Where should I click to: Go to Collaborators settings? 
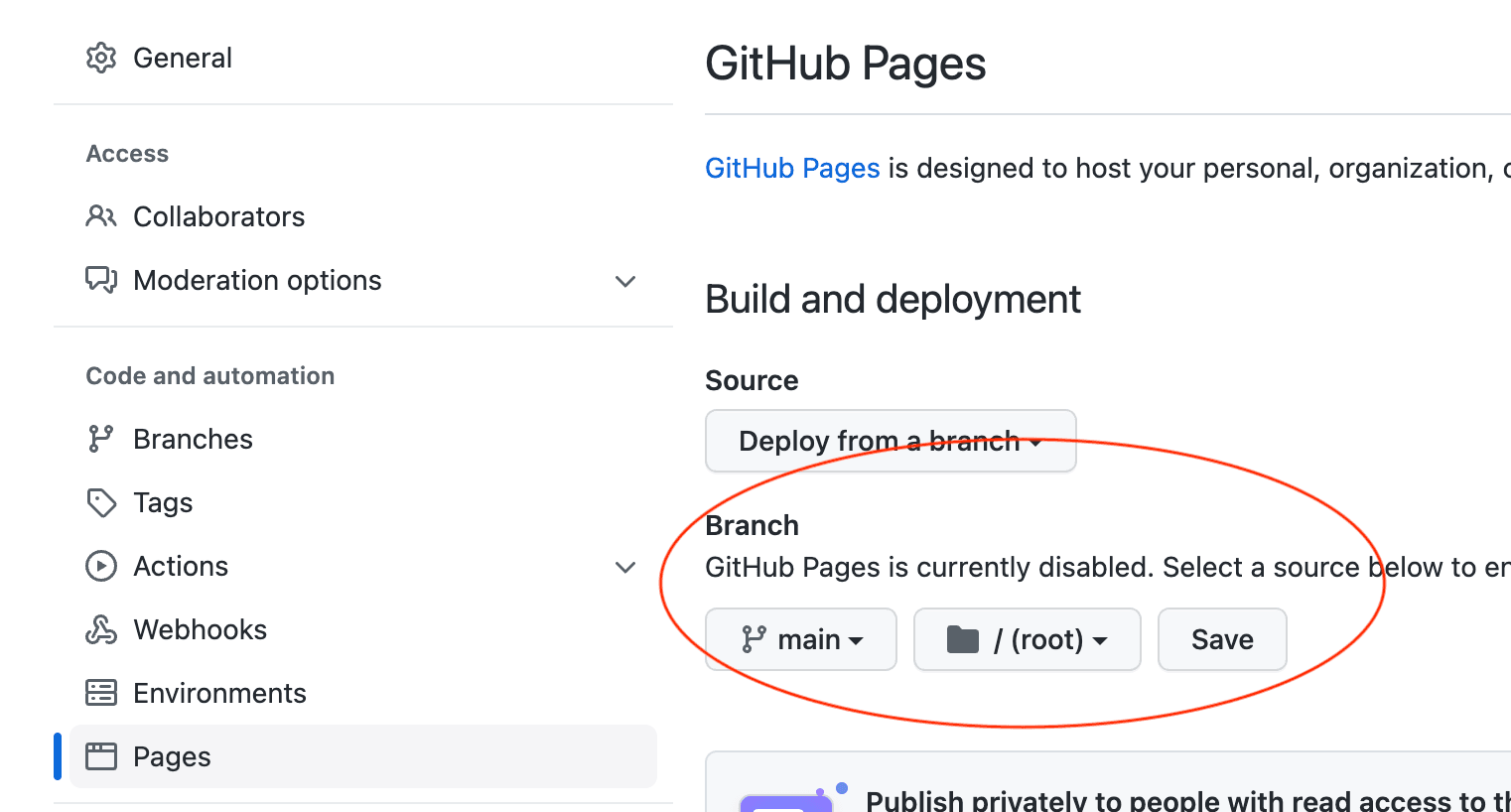tap(363, 216)
